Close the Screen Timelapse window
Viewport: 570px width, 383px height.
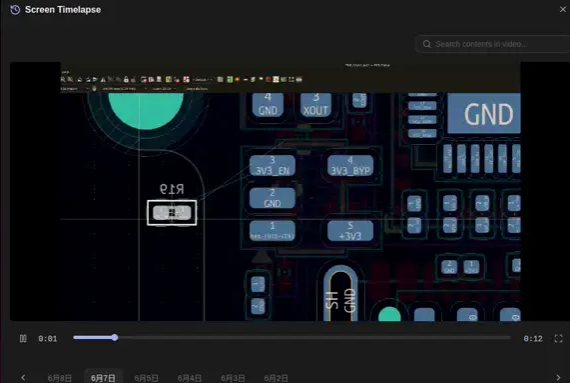pos(563,9)
